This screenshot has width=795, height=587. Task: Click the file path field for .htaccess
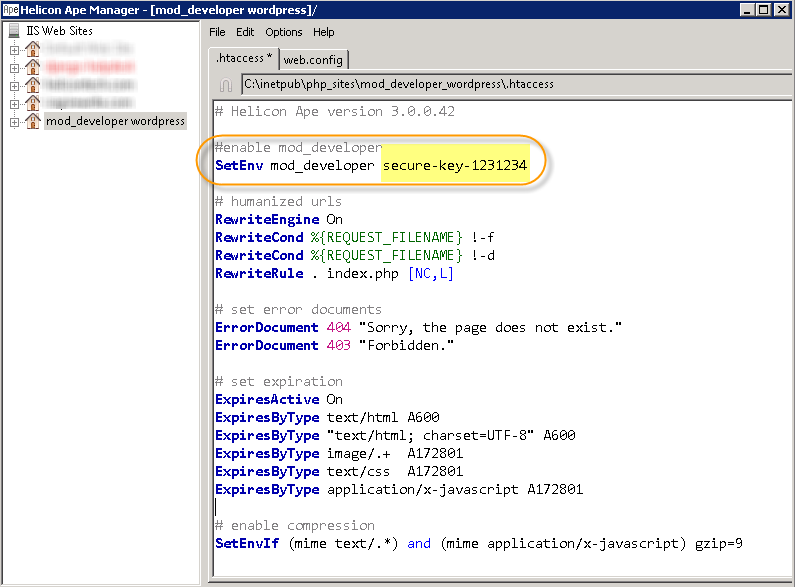click(517, 84)
